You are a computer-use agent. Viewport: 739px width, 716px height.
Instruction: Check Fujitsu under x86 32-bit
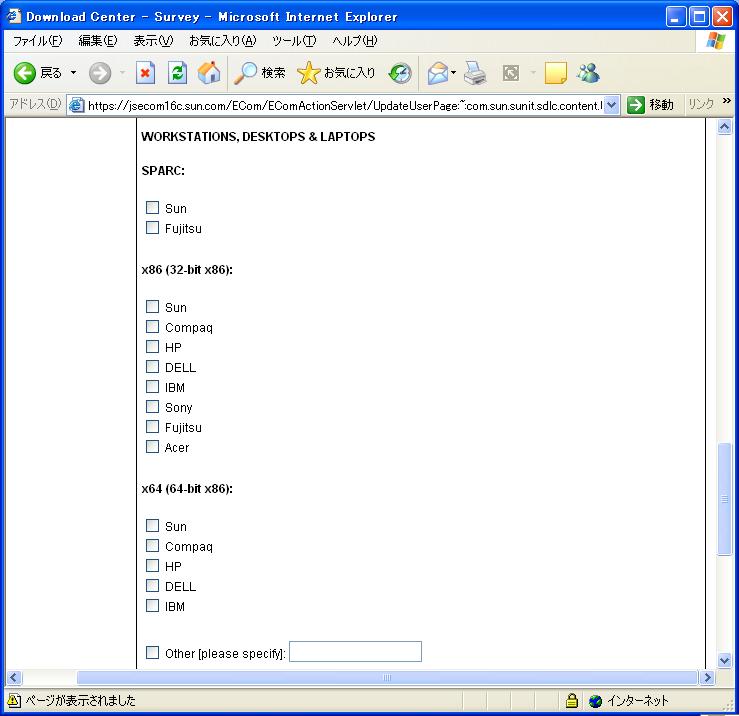[x=152, y=427]
